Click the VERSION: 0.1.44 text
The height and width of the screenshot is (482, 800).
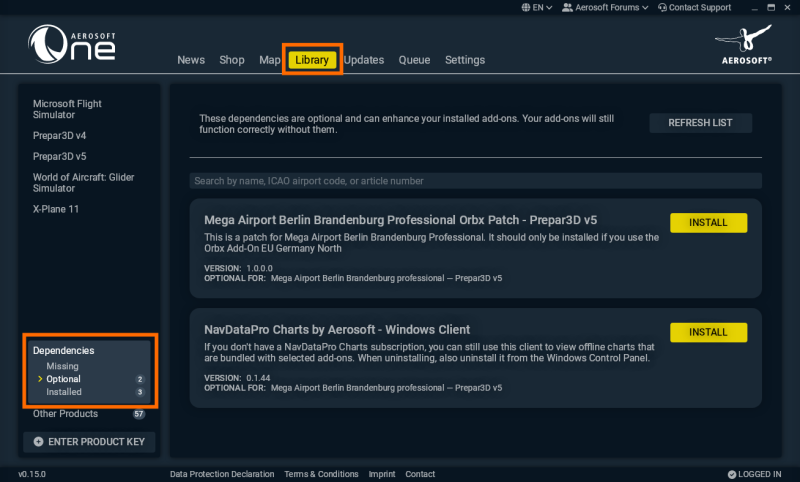coord(237,378)
